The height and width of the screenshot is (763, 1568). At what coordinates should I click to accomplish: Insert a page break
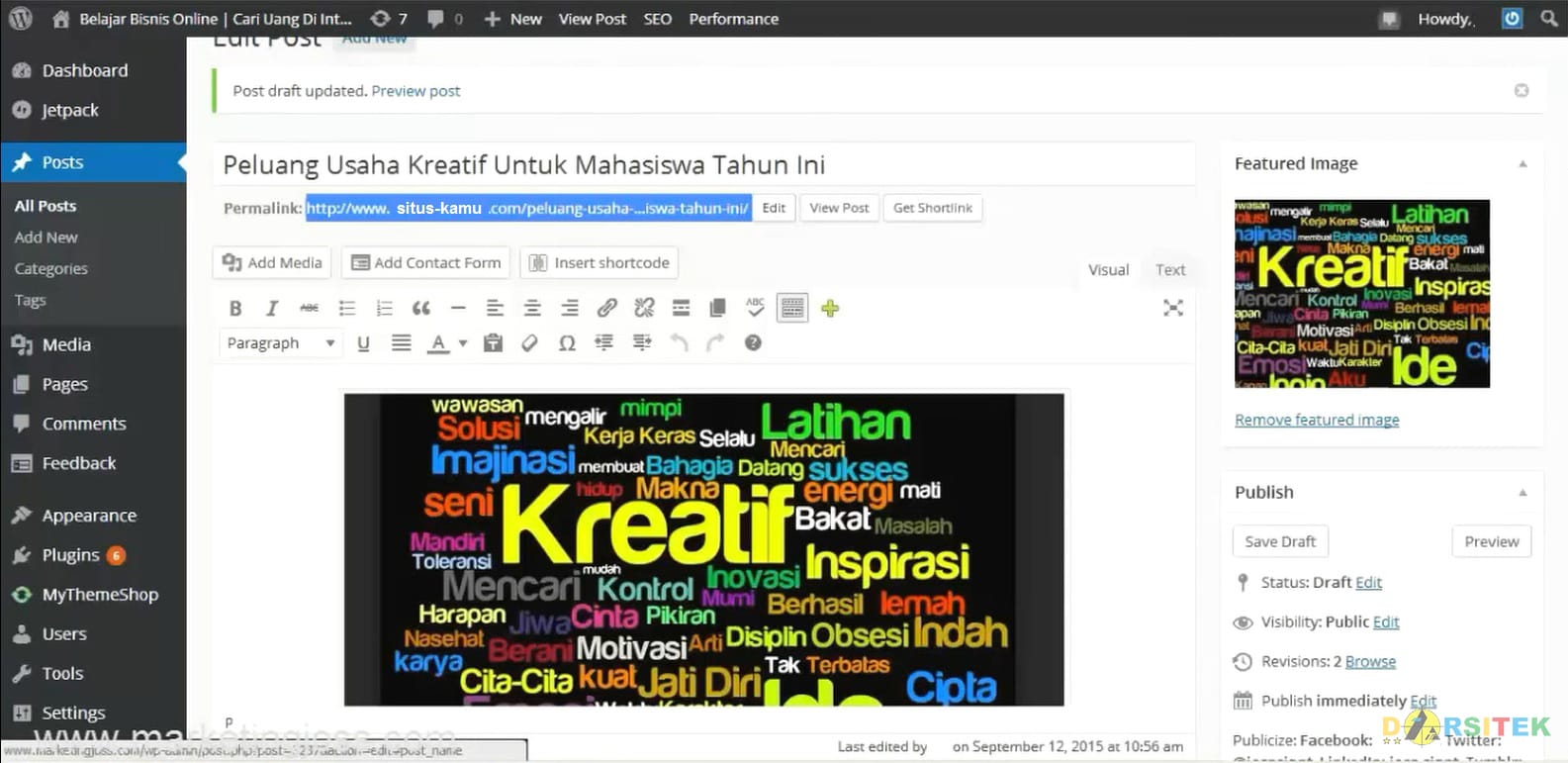[718, 308]
